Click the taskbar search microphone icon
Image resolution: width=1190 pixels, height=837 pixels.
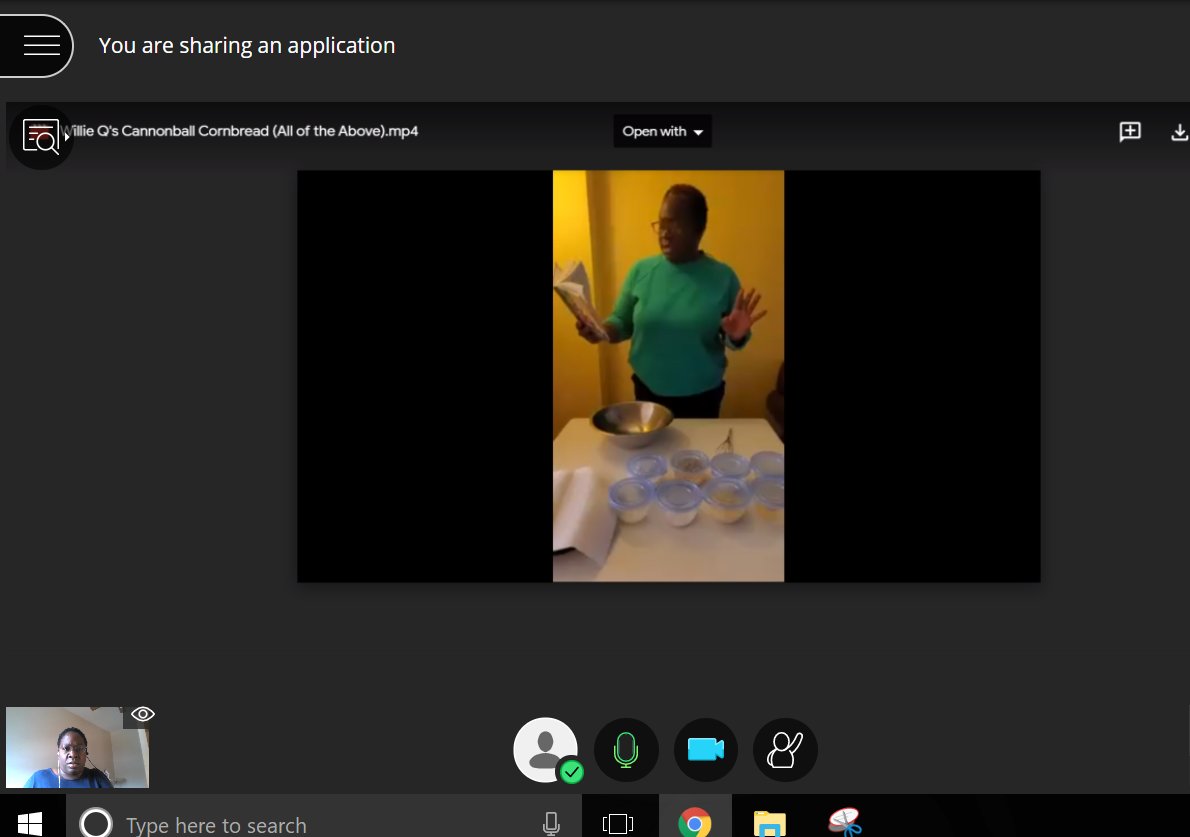click(x=552, y=823)
